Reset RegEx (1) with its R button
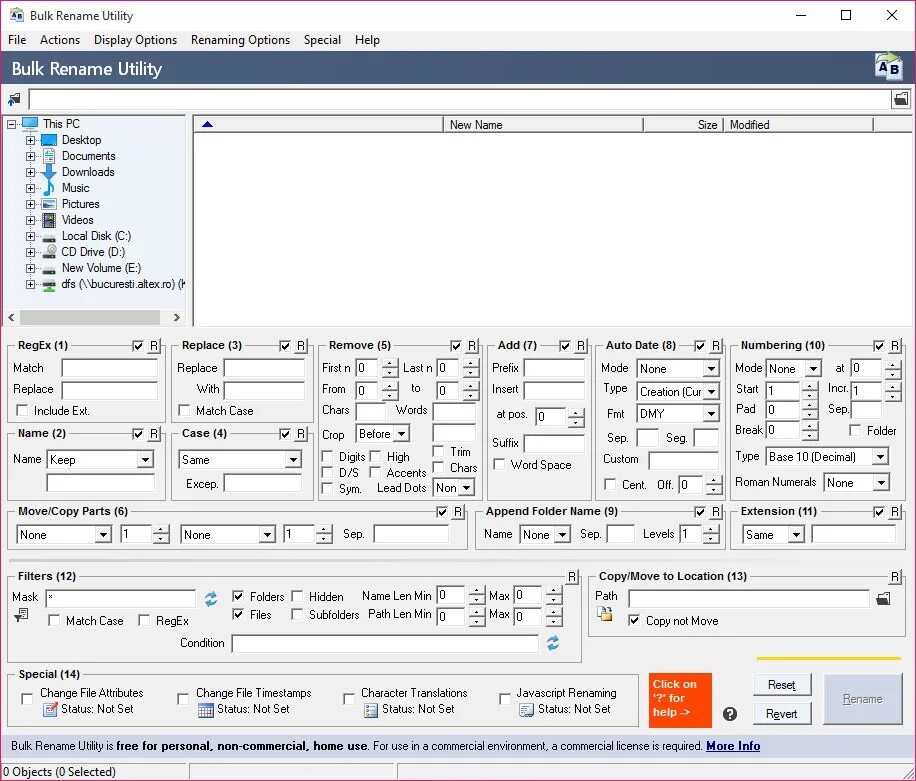 [x=154, y=345]
